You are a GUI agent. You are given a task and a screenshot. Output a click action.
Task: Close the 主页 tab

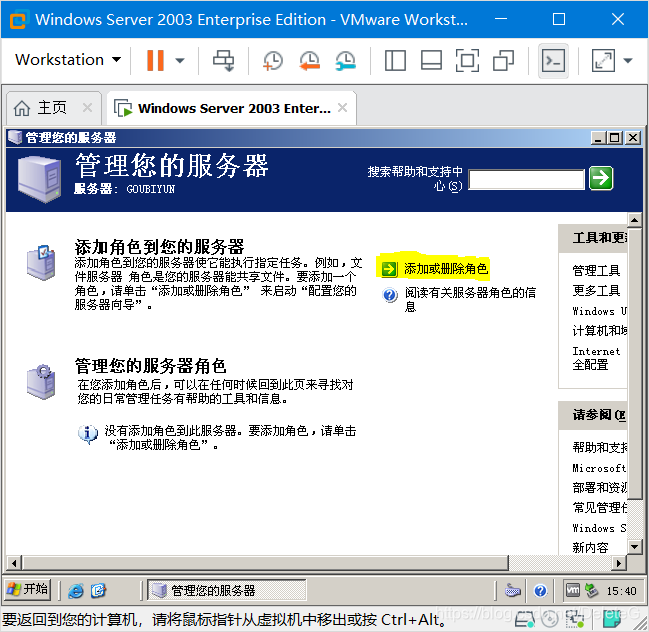tap(87, 108)
